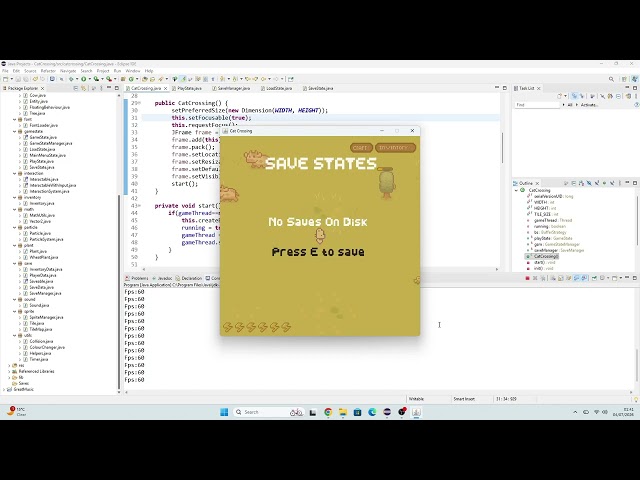
Task: Select GameStateManager.java in Package Explorer
Action: point(51,143)
